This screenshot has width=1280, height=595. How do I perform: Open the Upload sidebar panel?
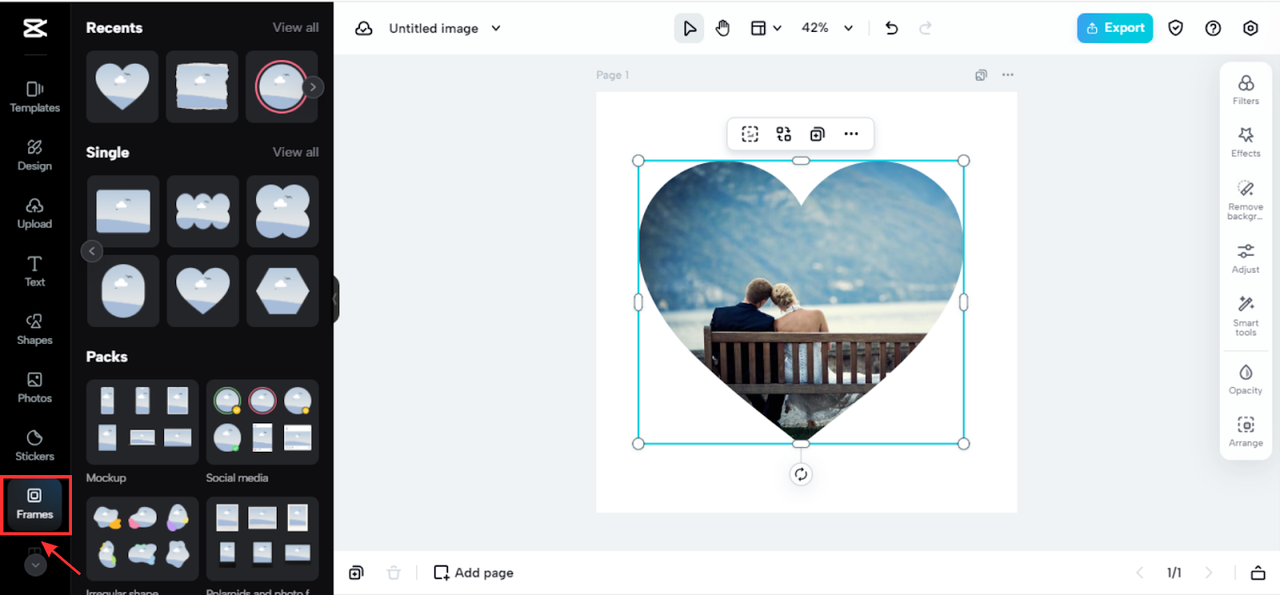click(x=34, y=213)
